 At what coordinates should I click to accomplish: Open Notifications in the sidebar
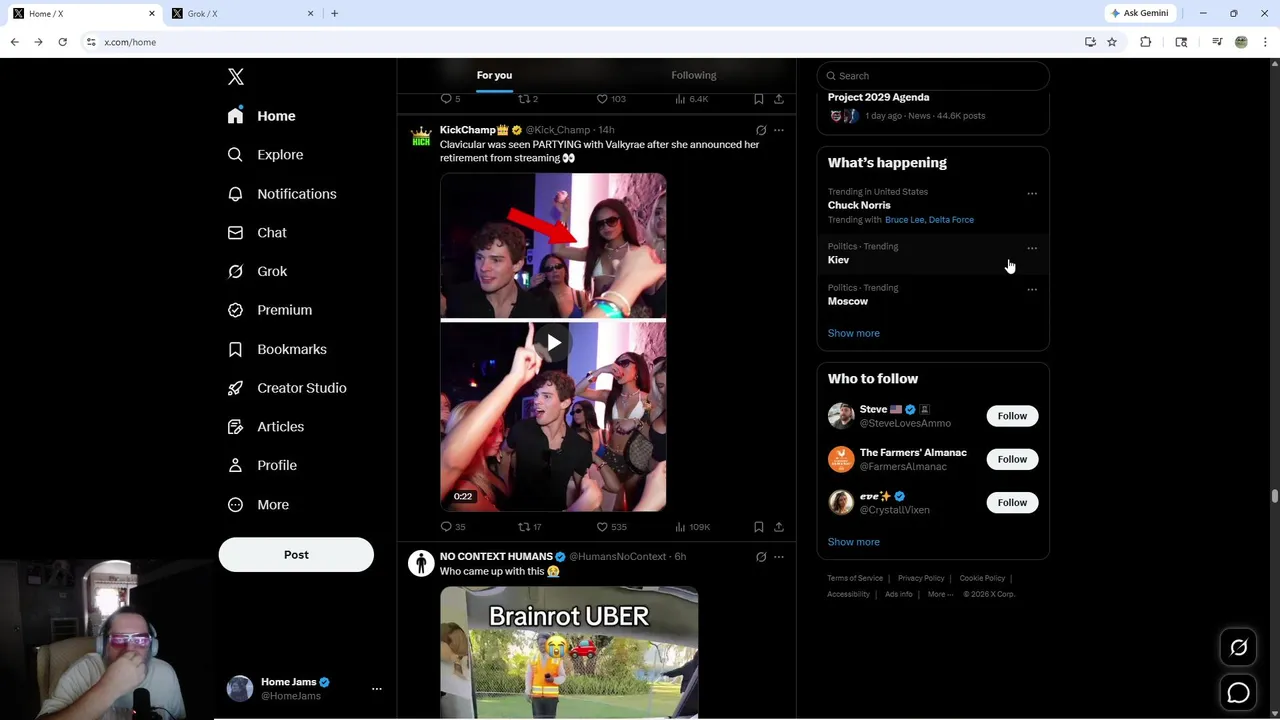[x=282, y=194]
